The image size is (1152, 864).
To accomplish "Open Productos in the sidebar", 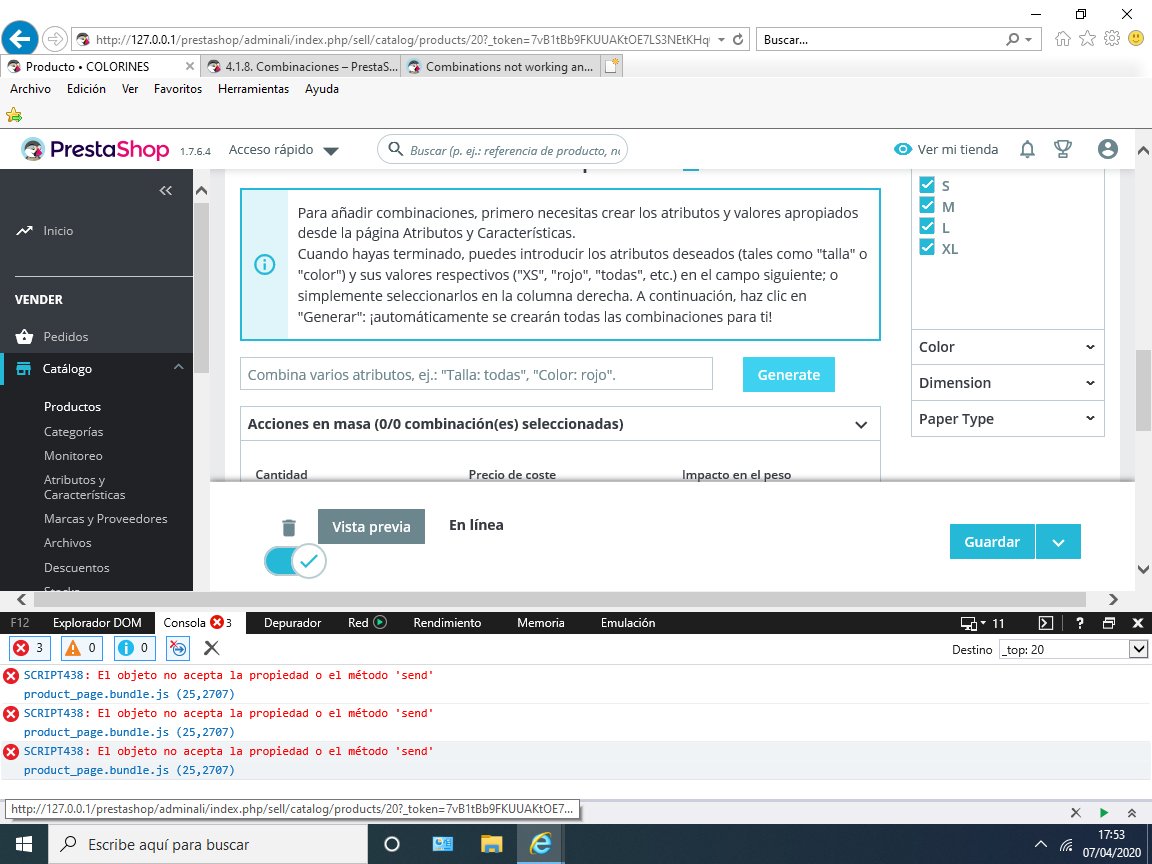I will click(72, 406).
